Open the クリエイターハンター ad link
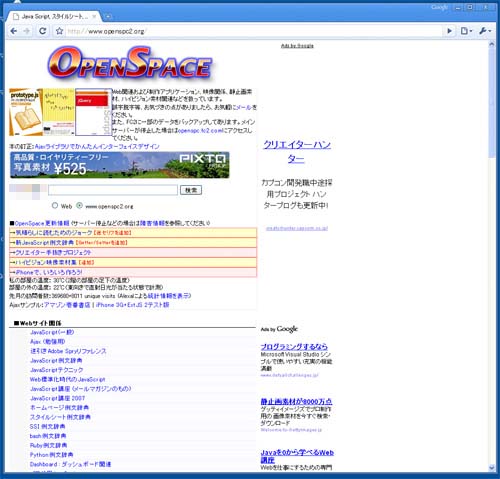500x479 pixels. pyautogui.click(x=297, y=152)
